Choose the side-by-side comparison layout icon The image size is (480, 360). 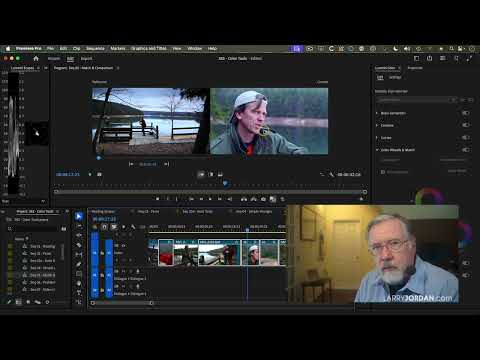tap(201, 174)
